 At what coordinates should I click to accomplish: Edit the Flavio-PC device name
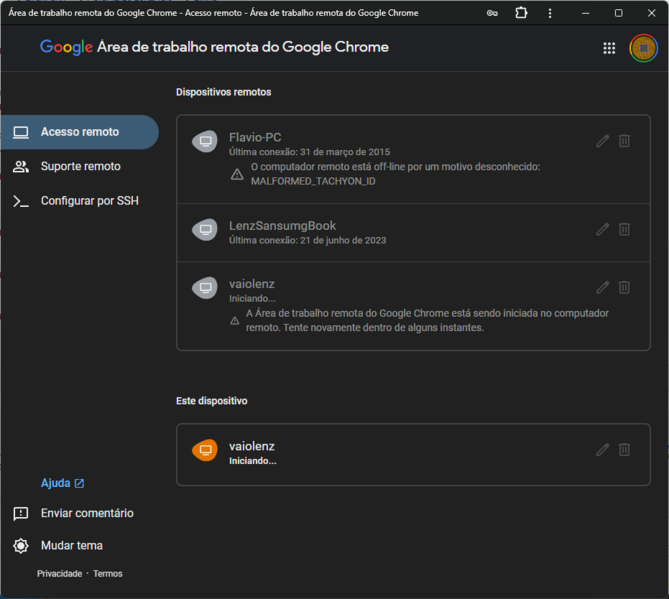click(x=602, y=141)
